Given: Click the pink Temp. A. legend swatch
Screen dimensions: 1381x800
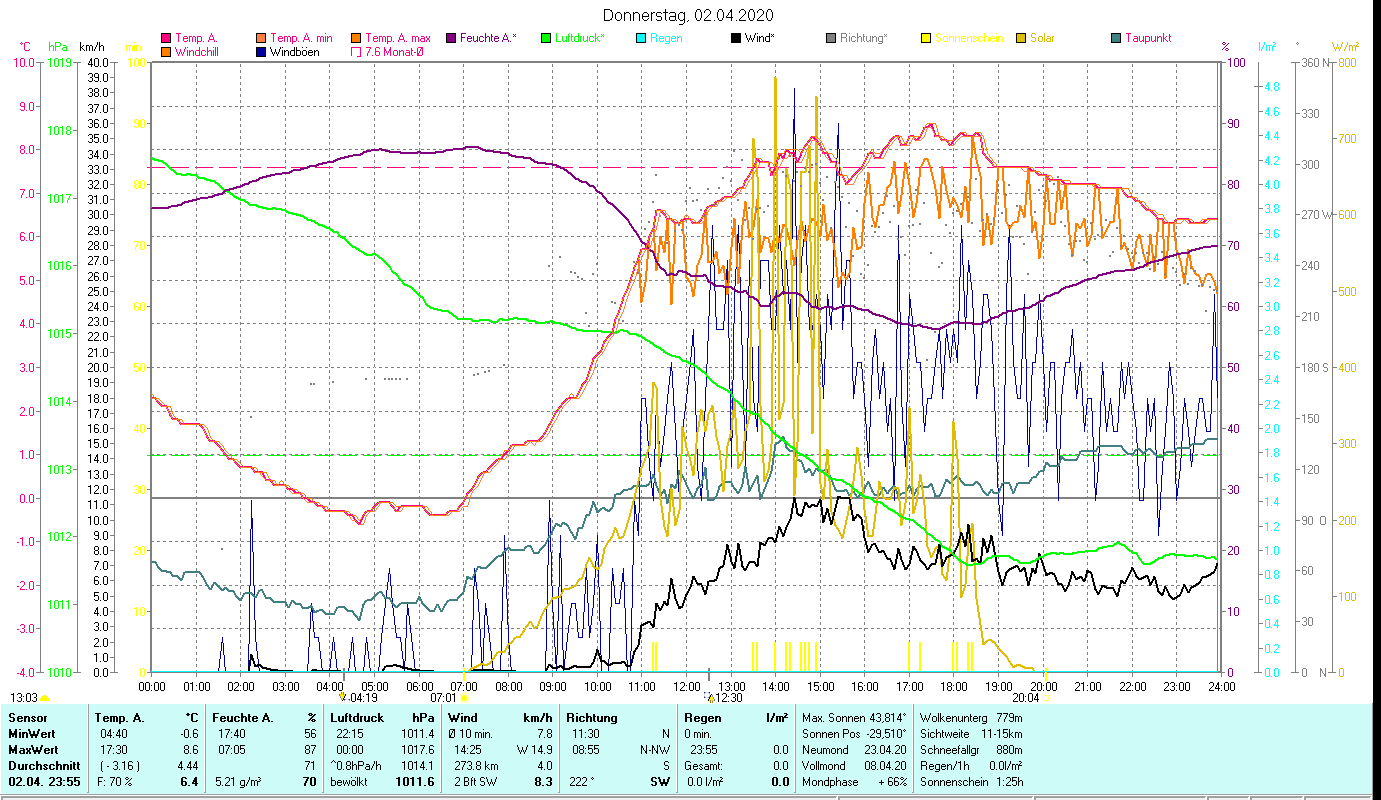Looking at the screenshot, I should [166, 39].
